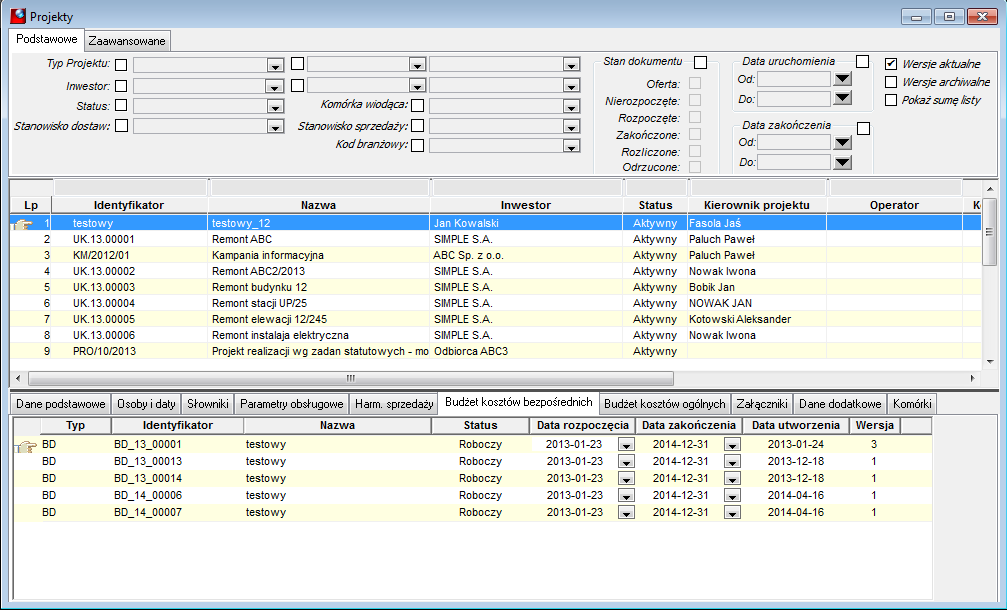Switch to the Zaawansowane tab
This screenshot has width=1007, height=610.
(127, 41)
